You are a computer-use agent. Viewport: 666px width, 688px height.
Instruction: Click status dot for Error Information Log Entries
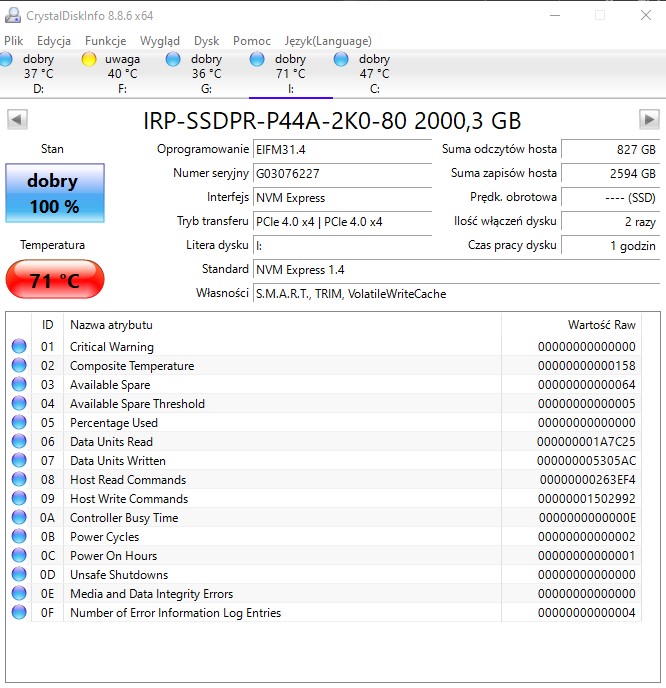[19, 612]
